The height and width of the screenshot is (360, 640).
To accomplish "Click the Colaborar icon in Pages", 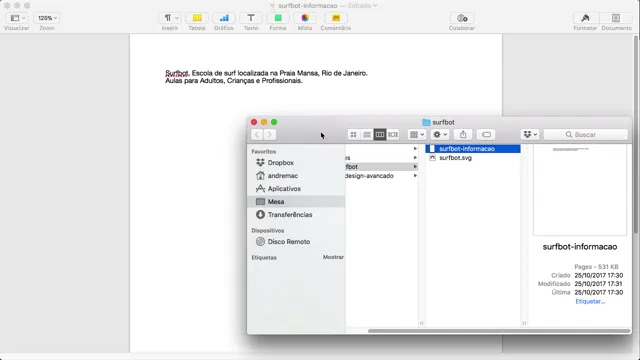I will click(462, 18).
